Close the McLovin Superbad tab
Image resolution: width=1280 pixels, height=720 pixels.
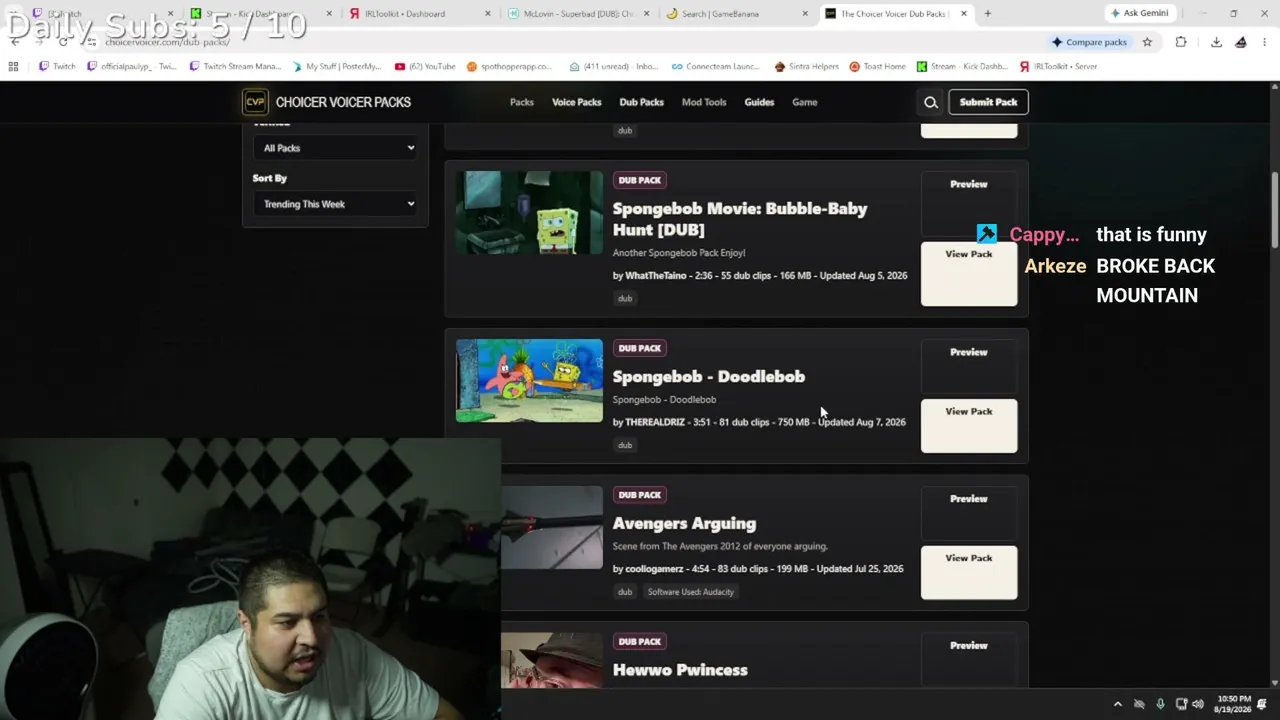646,14
